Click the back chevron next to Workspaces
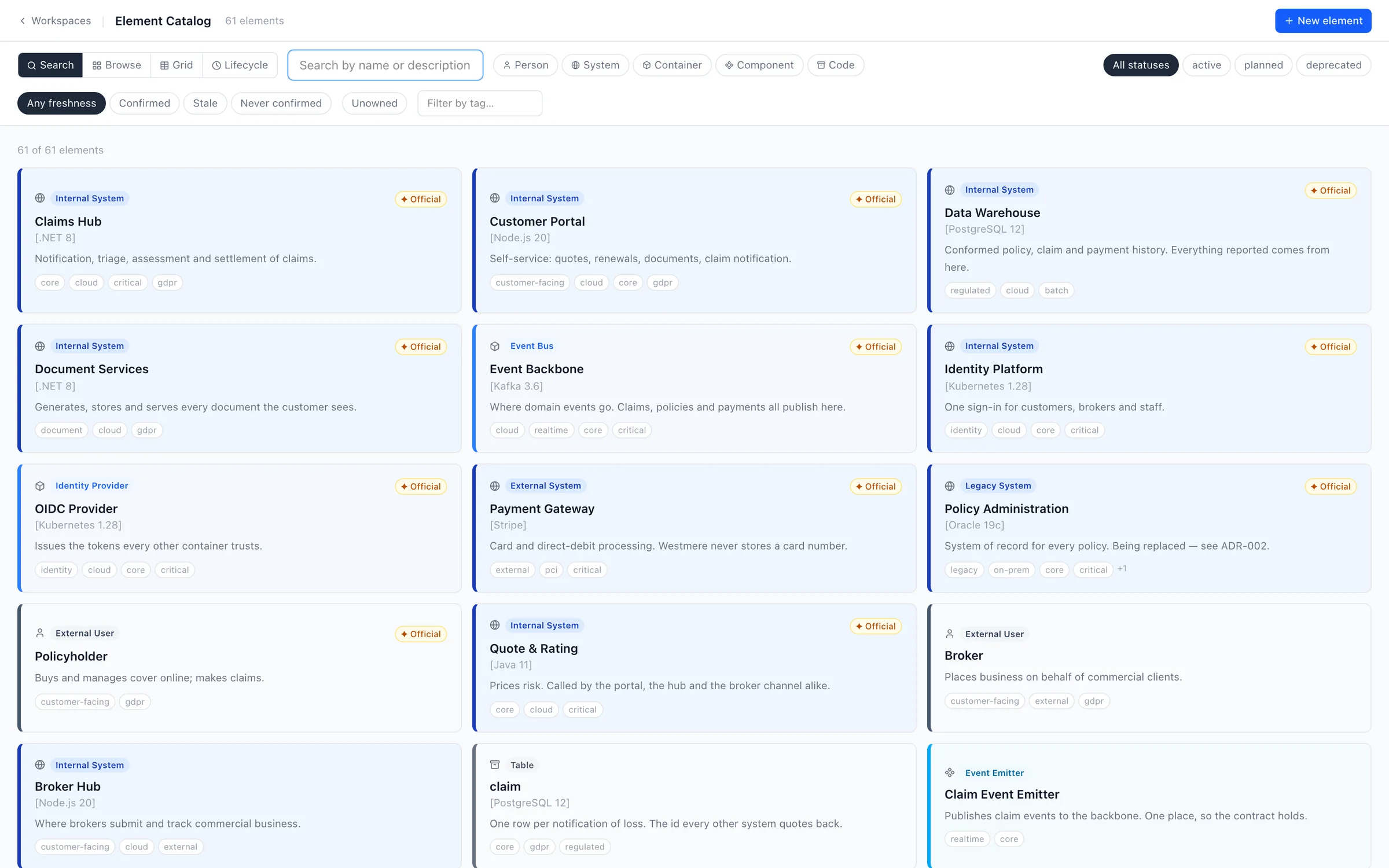Image resolution: width=1389 pixels, height=868 pixels. pyautogui.click(x=23, y=21)
